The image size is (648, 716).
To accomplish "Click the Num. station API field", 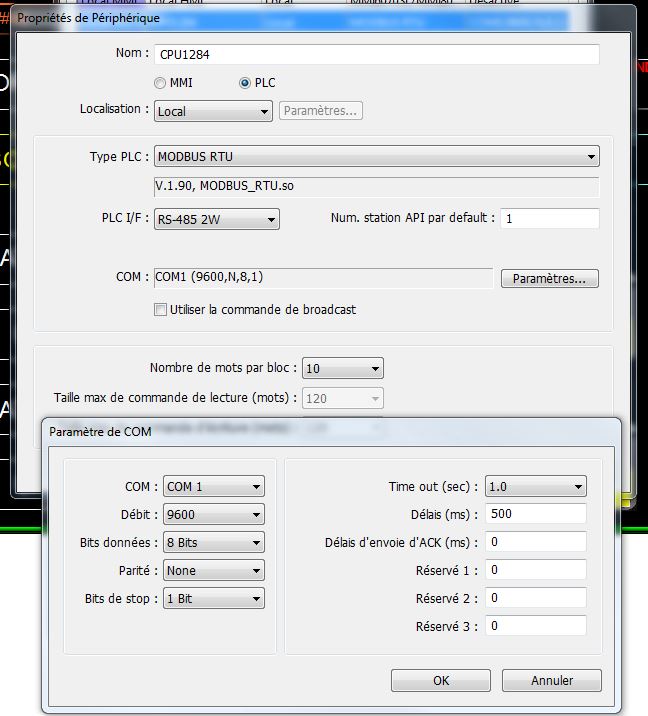I will (550, 218).
